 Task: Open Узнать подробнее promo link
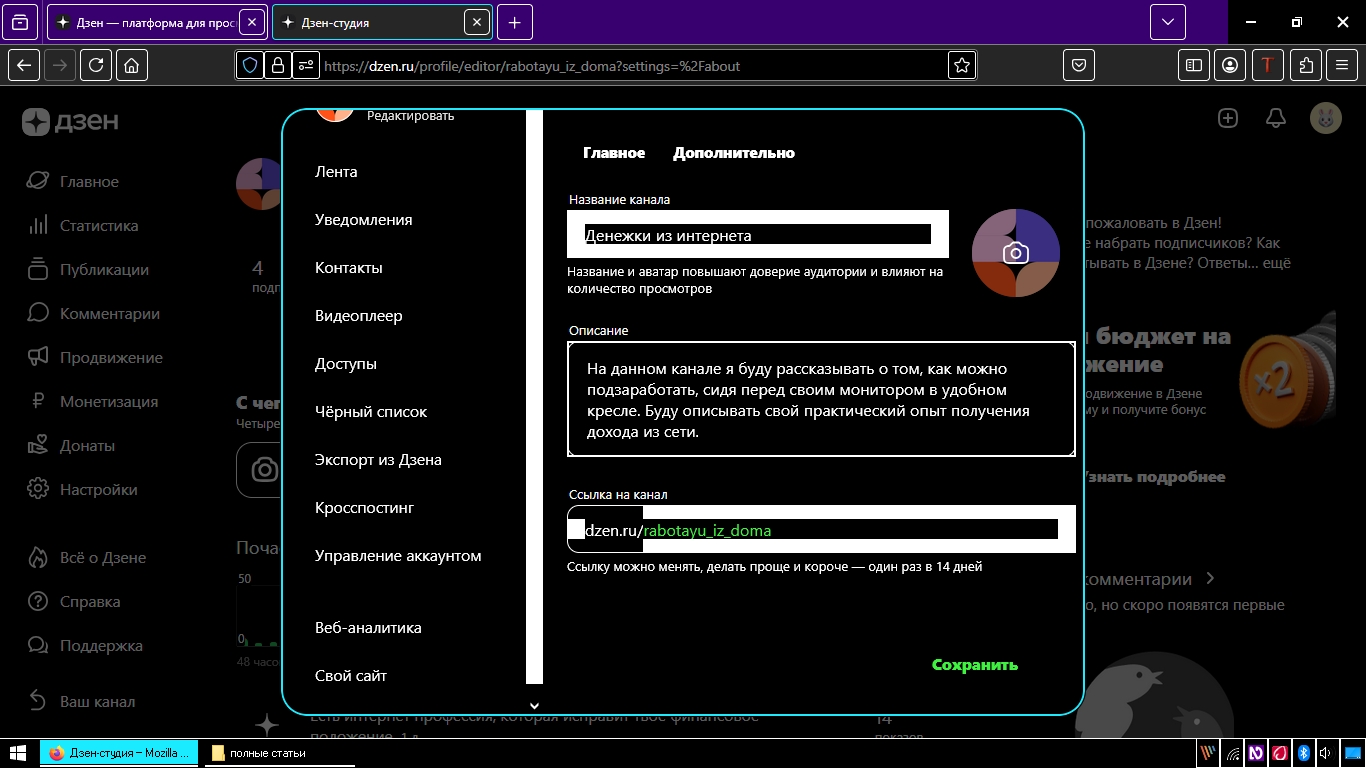pyautogui.click(x=1155, y=477)
